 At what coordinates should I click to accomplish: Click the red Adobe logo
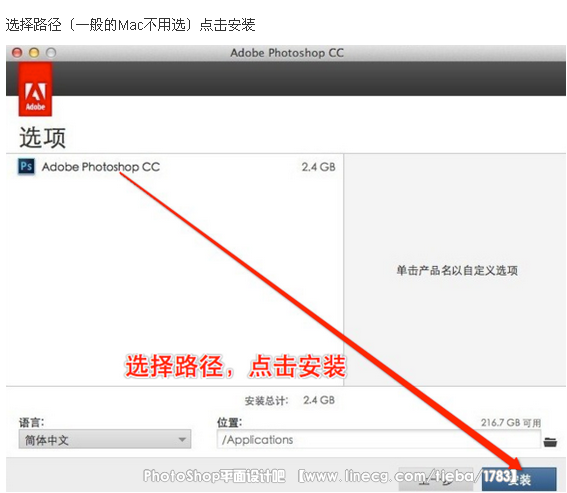[x=35, y=89]
